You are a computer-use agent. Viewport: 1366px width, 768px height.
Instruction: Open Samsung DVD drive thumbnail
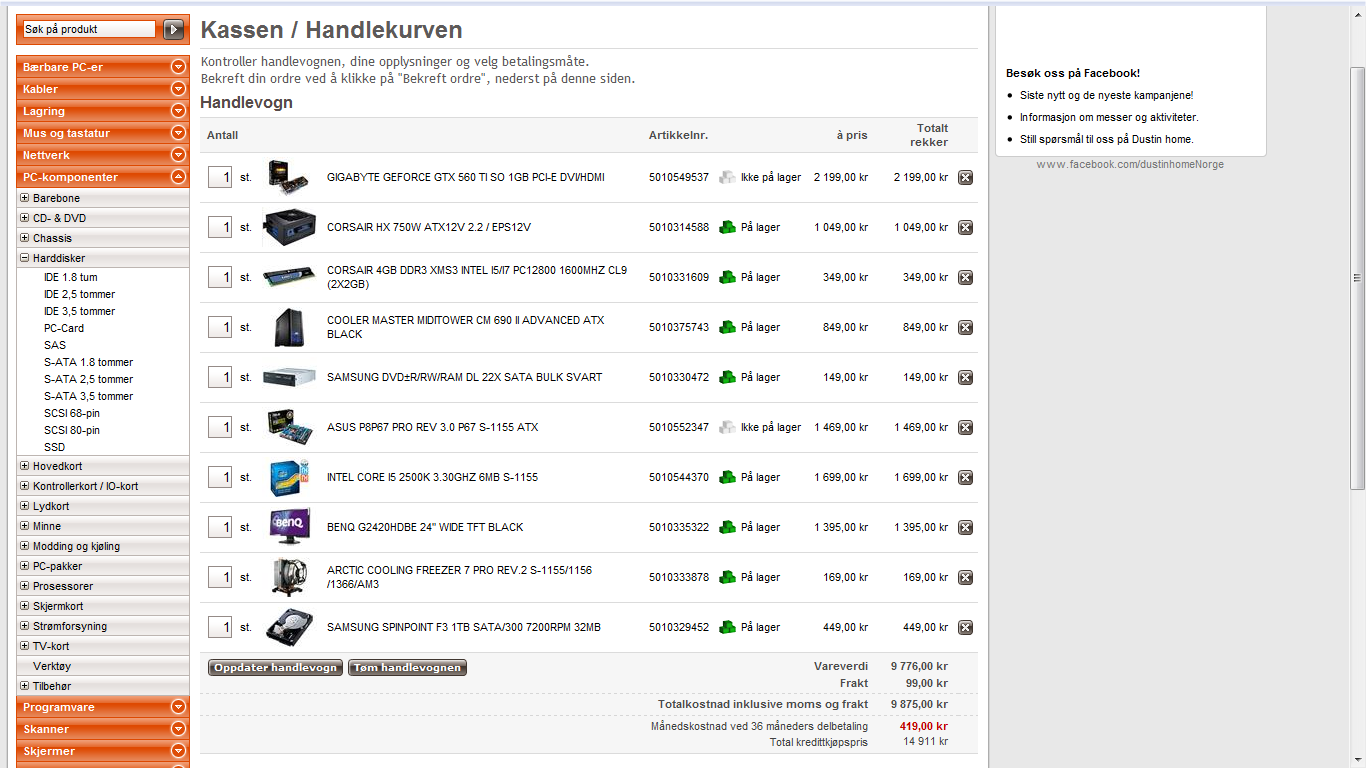point(290,377)
